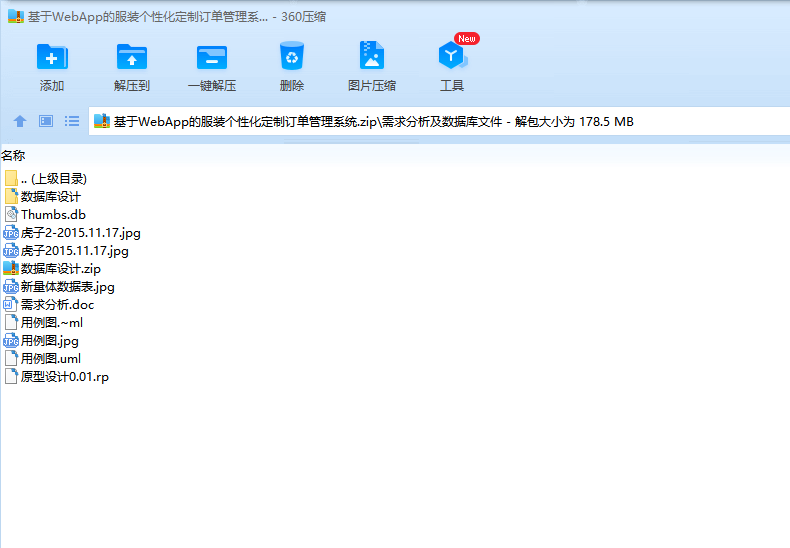
Task: Select the 数据库设计 folder
Action: pyautogui.click(x=43, y=196)
